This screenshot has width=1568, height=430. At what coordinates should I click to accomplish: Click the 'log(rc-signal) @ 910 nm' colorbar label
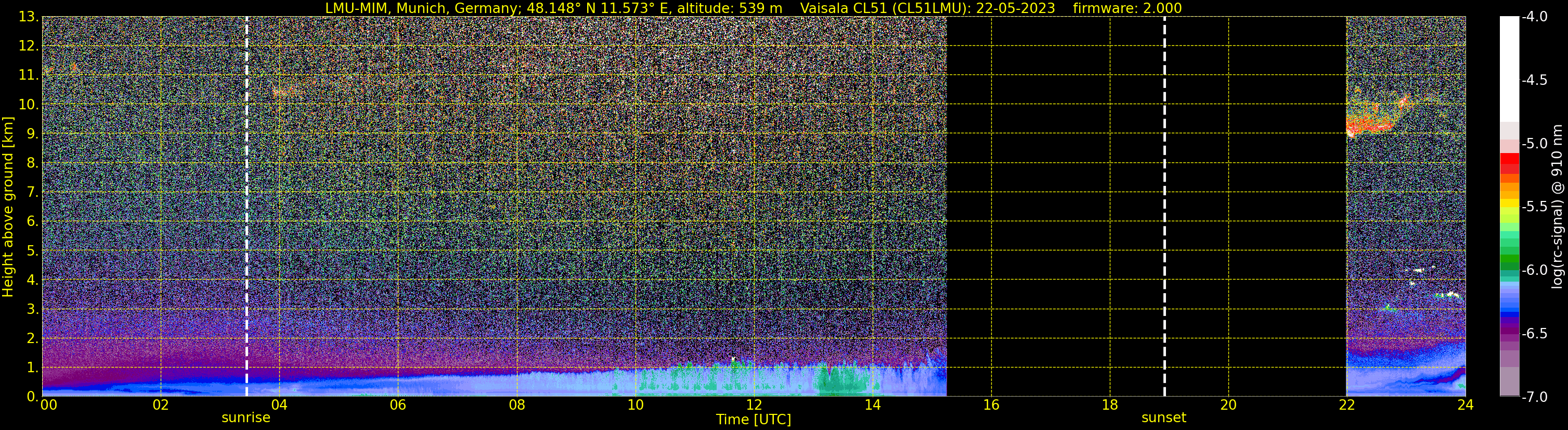pyautogui.click(x=1558, y=207)
